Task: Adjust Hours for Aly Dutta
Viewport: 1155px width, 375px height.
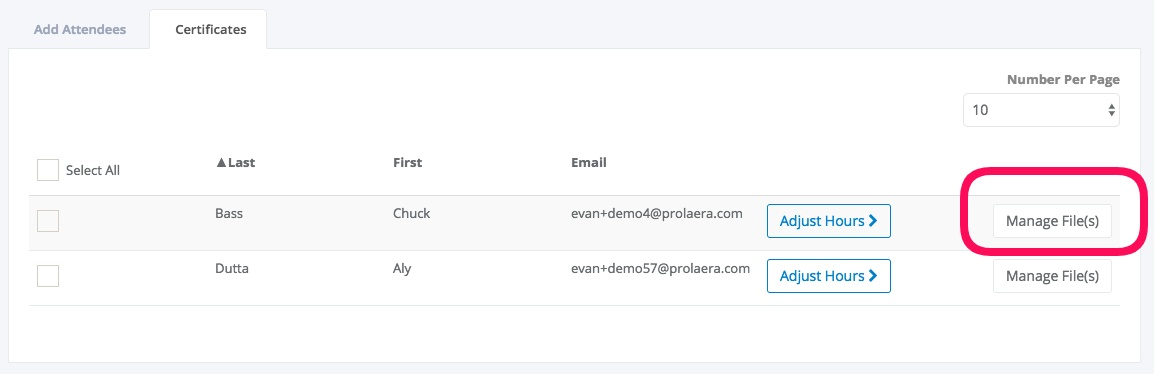Action: coord(829,276)
